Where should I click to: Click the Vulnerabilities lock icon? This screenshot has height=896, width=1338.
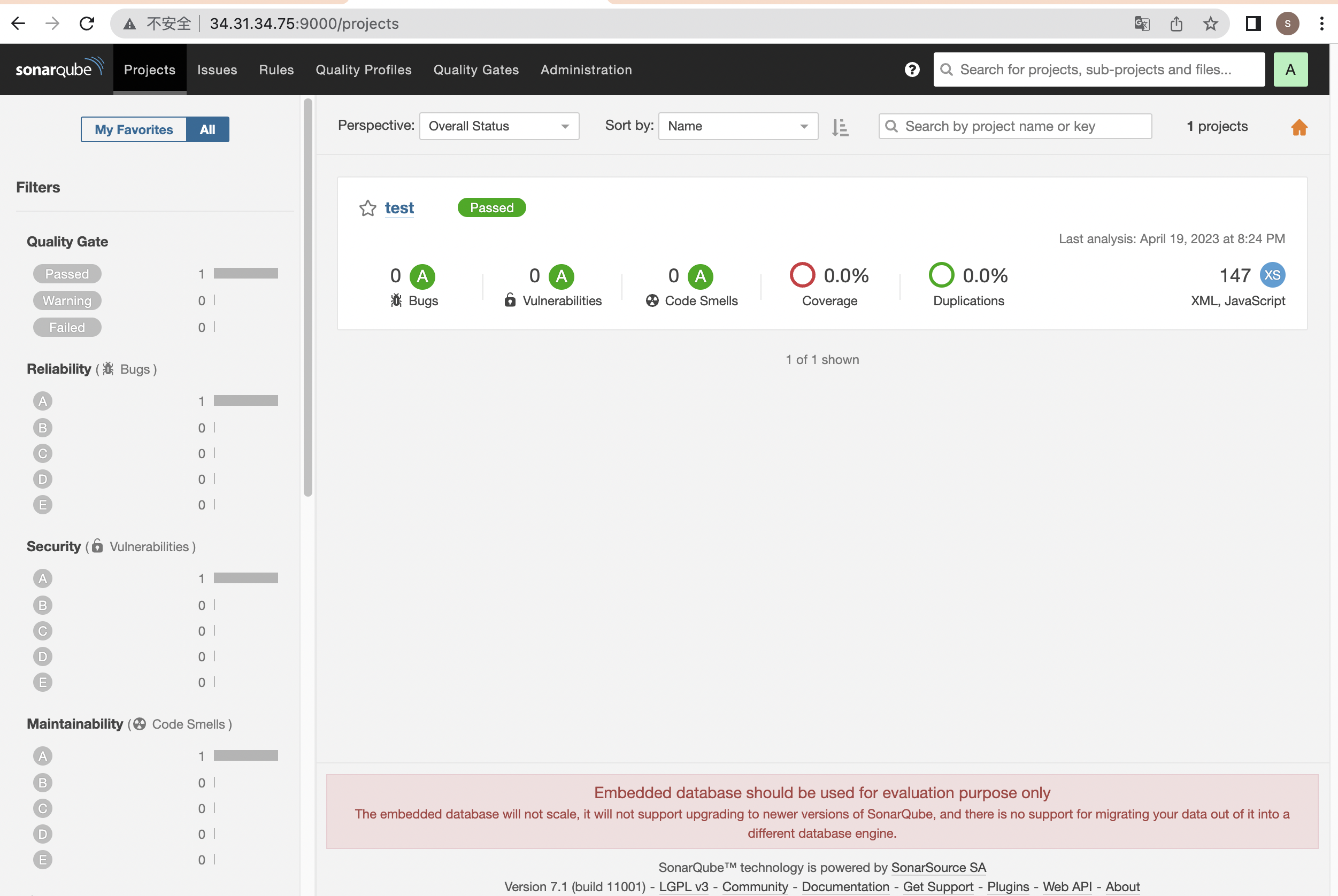510,299
